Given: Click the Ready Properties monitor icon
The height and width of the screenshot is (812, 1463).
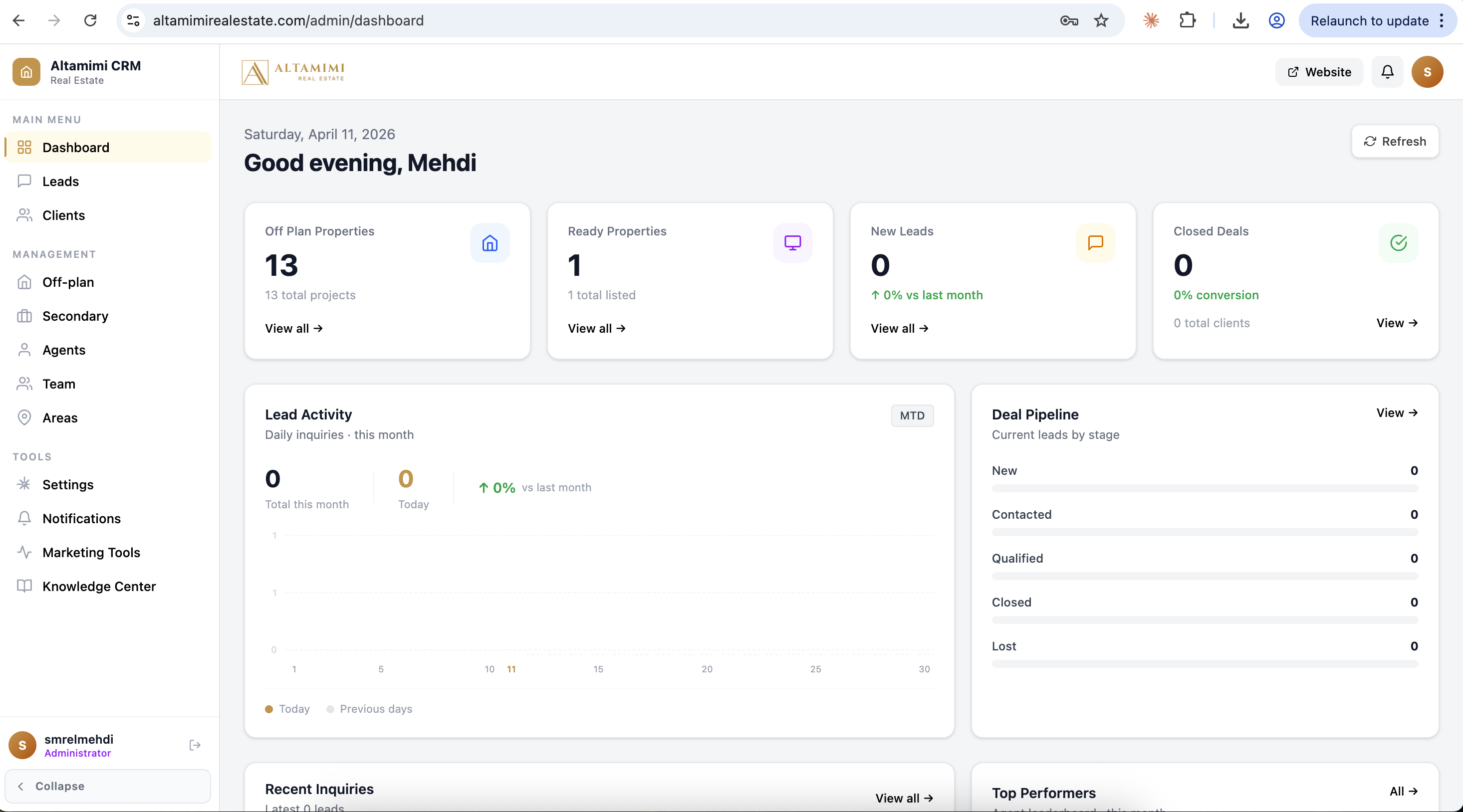Looking at the screenshot, I should (792, 243).
